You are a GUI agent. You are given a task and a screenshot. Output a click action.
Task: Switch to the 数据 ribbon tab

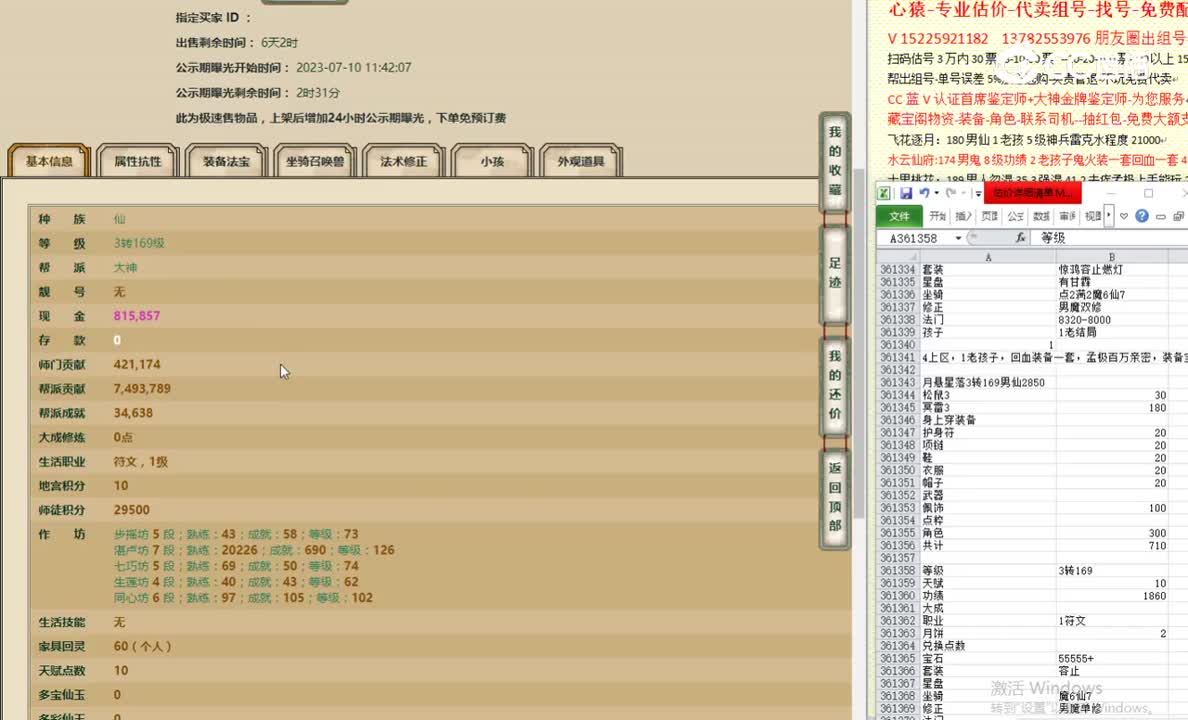tap(1041, 216)
